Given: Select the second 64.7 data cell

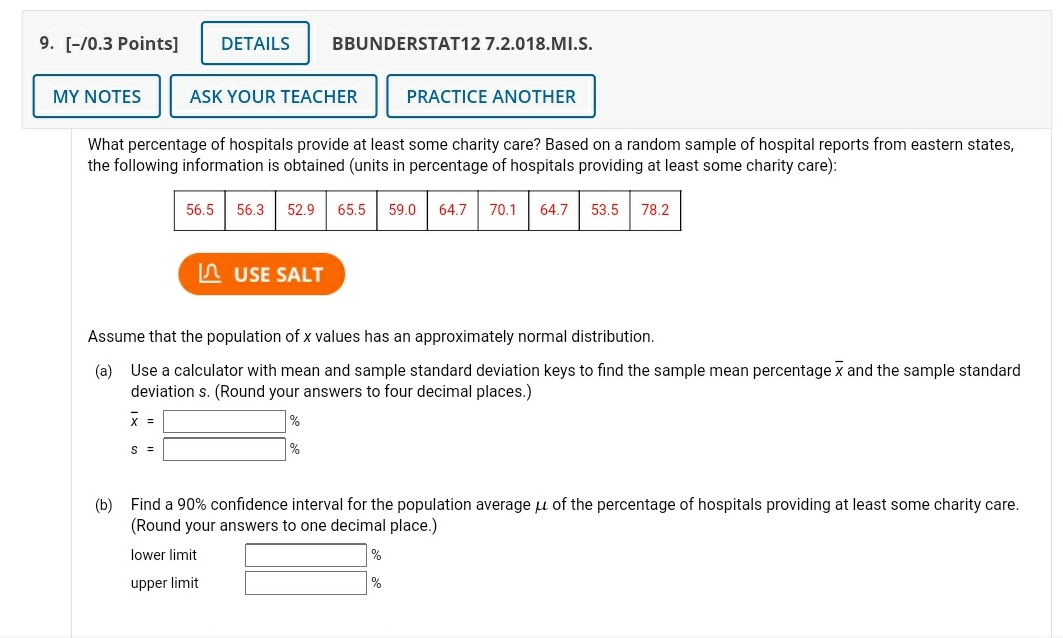Looking at the screenshot, I should coord(554,210).
